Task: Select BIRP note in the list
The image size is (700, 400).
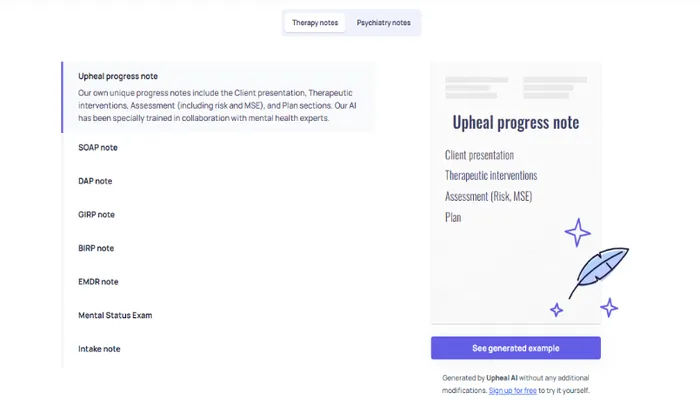Action: [96, 248]
